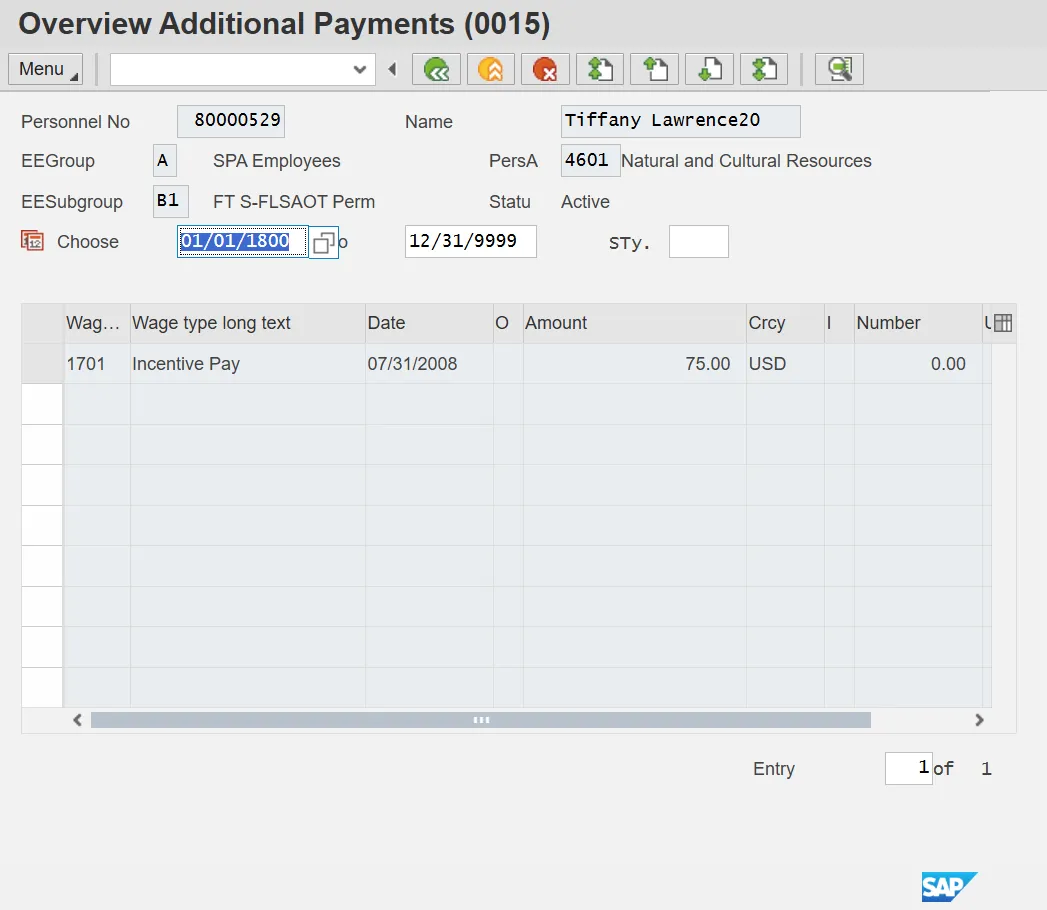Click the Amount column header

pyautogui.click(x=556, y=323)
